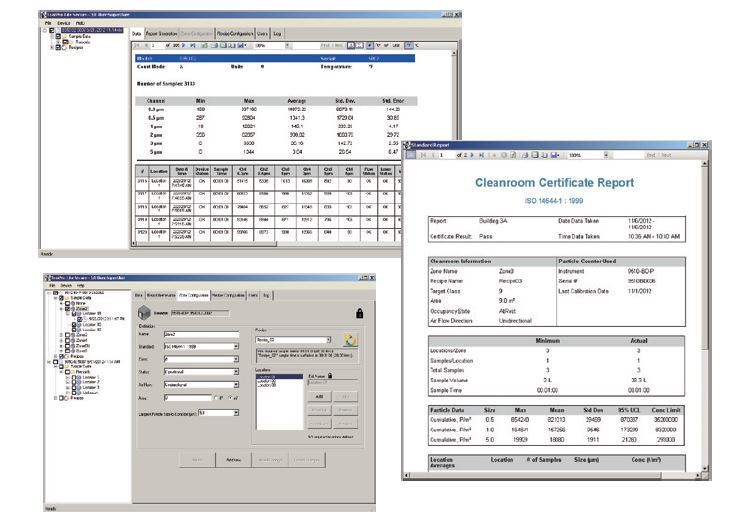The width and height of the screenshot is (736, 528).
Task: Open Log tab in top window
Action: point(277,34)
